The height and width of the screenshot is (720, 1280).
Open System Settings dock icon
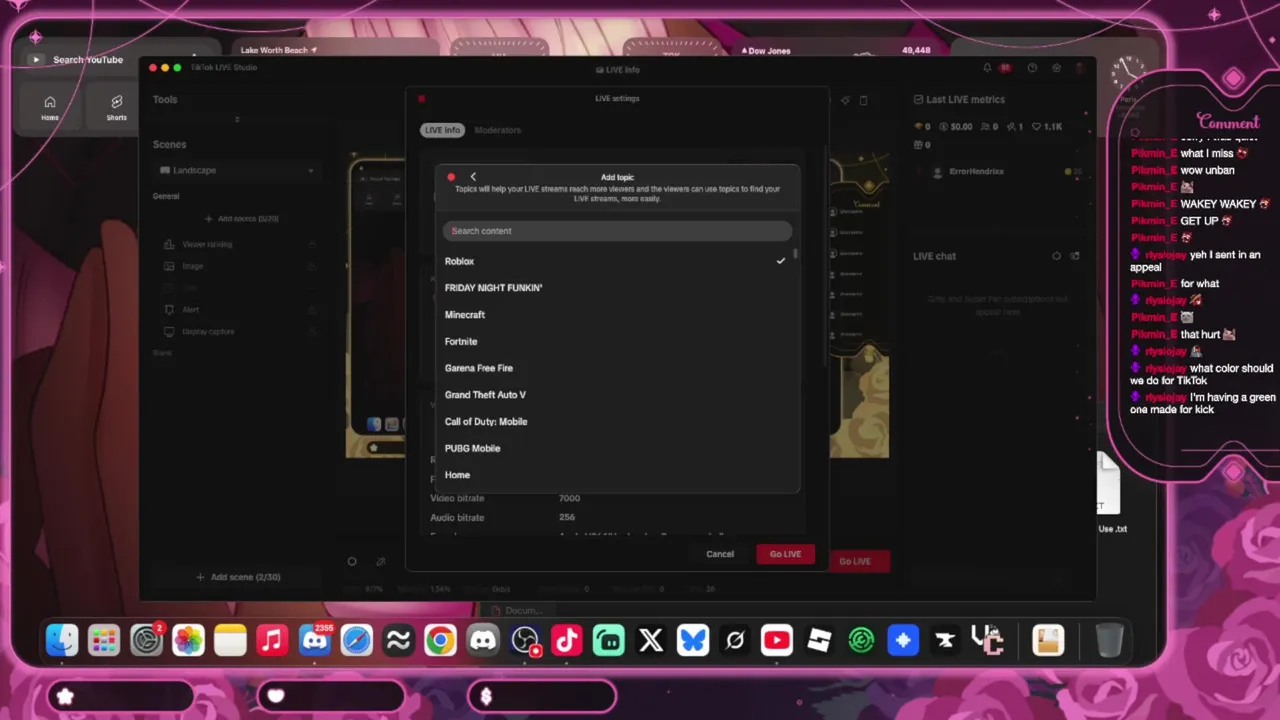click(x=146, y=640)
